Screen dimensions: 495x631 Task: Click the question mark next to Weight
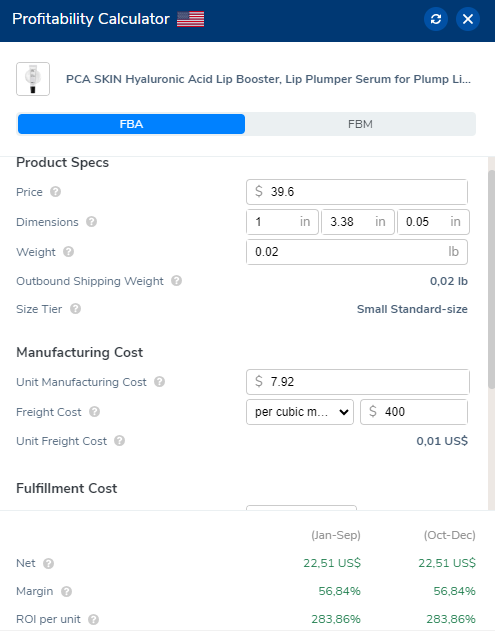[68, 252]
